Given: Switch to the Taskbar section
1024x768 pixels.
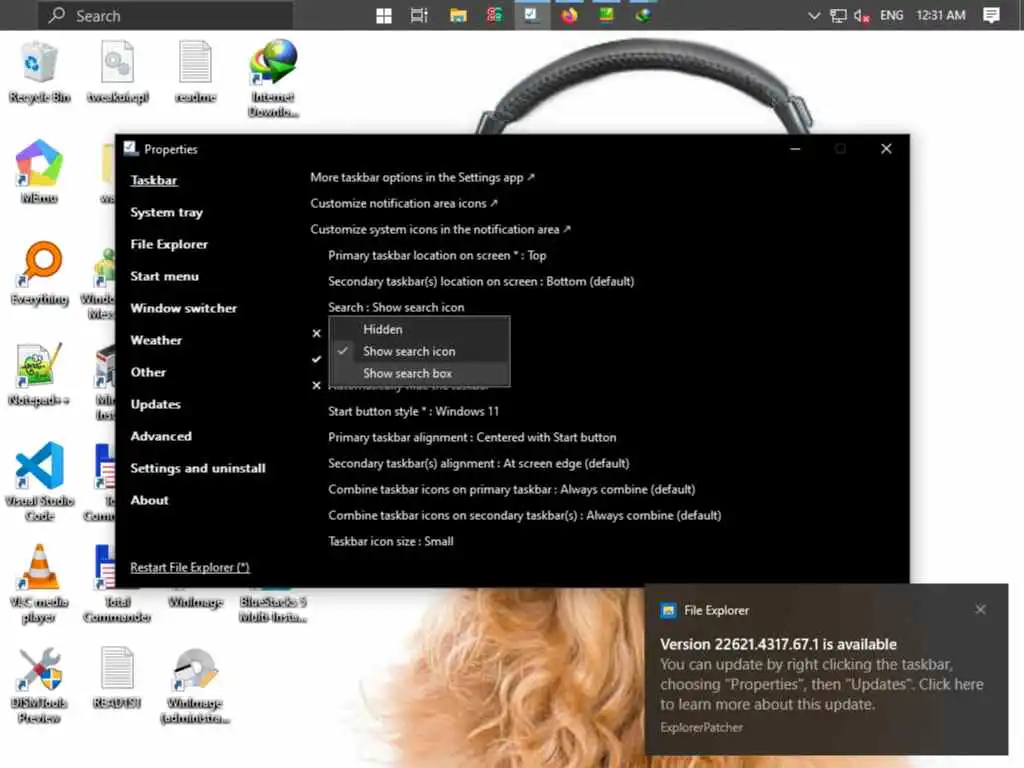Looking at the screenshot, I should [x=153, y=180].
